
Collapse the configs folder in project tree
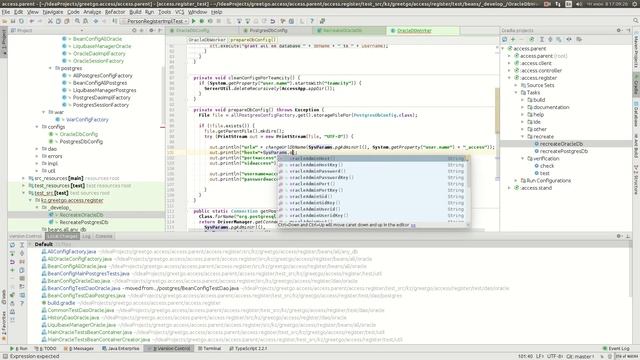tap(37, 127)
